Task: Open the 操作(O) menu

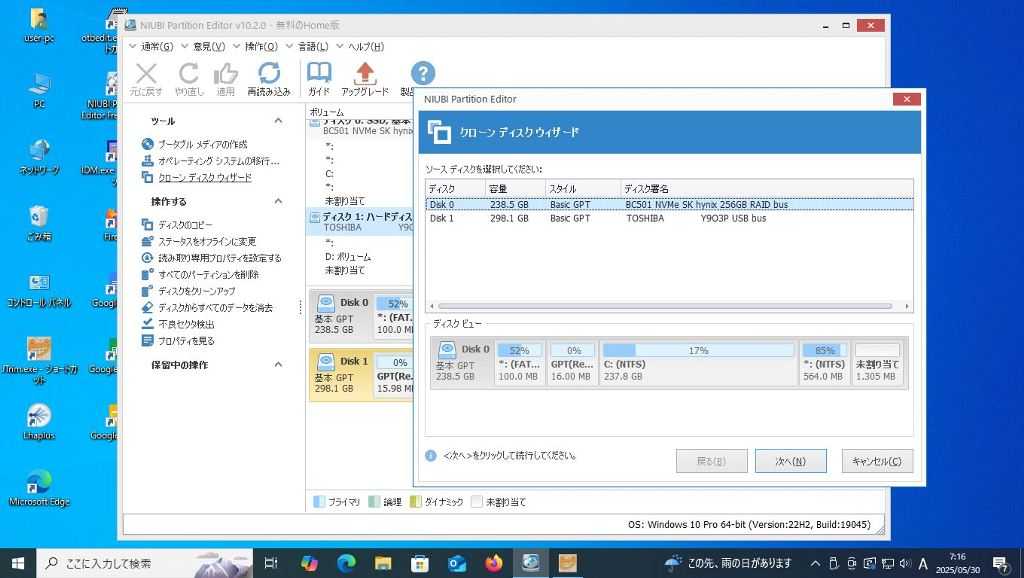Action: coord(263,46)
